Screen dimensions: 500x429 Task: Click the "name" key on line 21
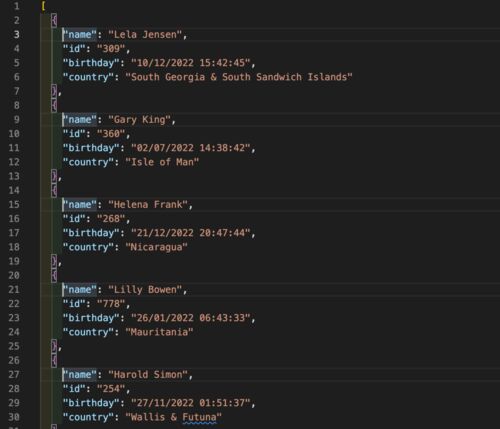[x=80, y=290]
